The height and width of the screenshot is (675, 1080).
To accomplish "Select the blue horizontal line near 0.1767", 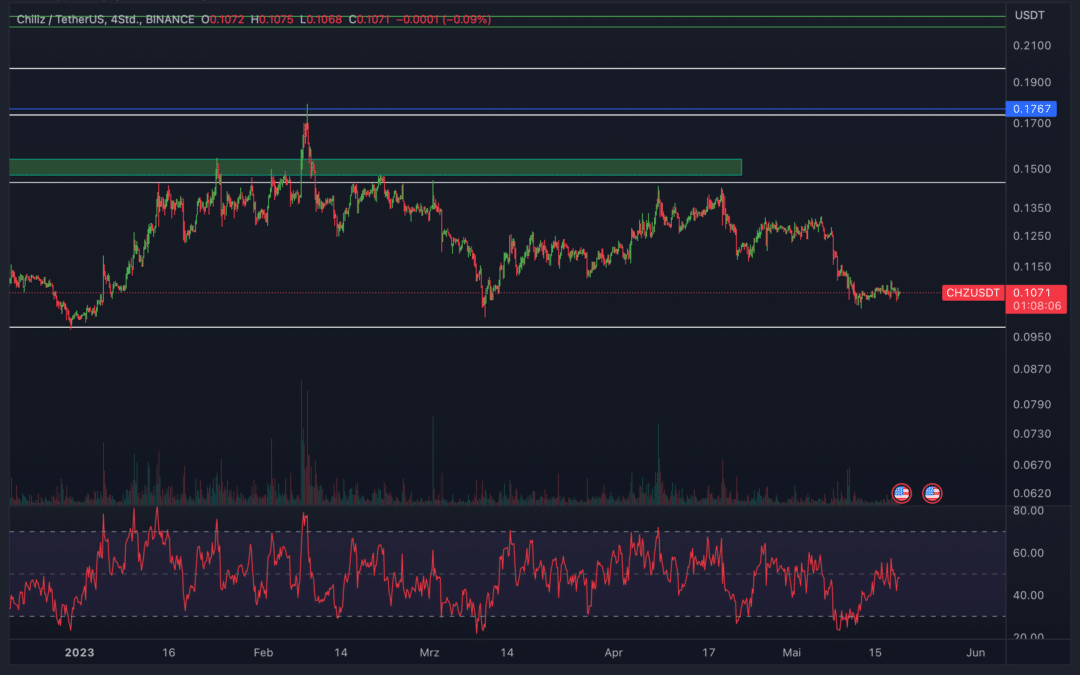I will (x=507, y=109).
